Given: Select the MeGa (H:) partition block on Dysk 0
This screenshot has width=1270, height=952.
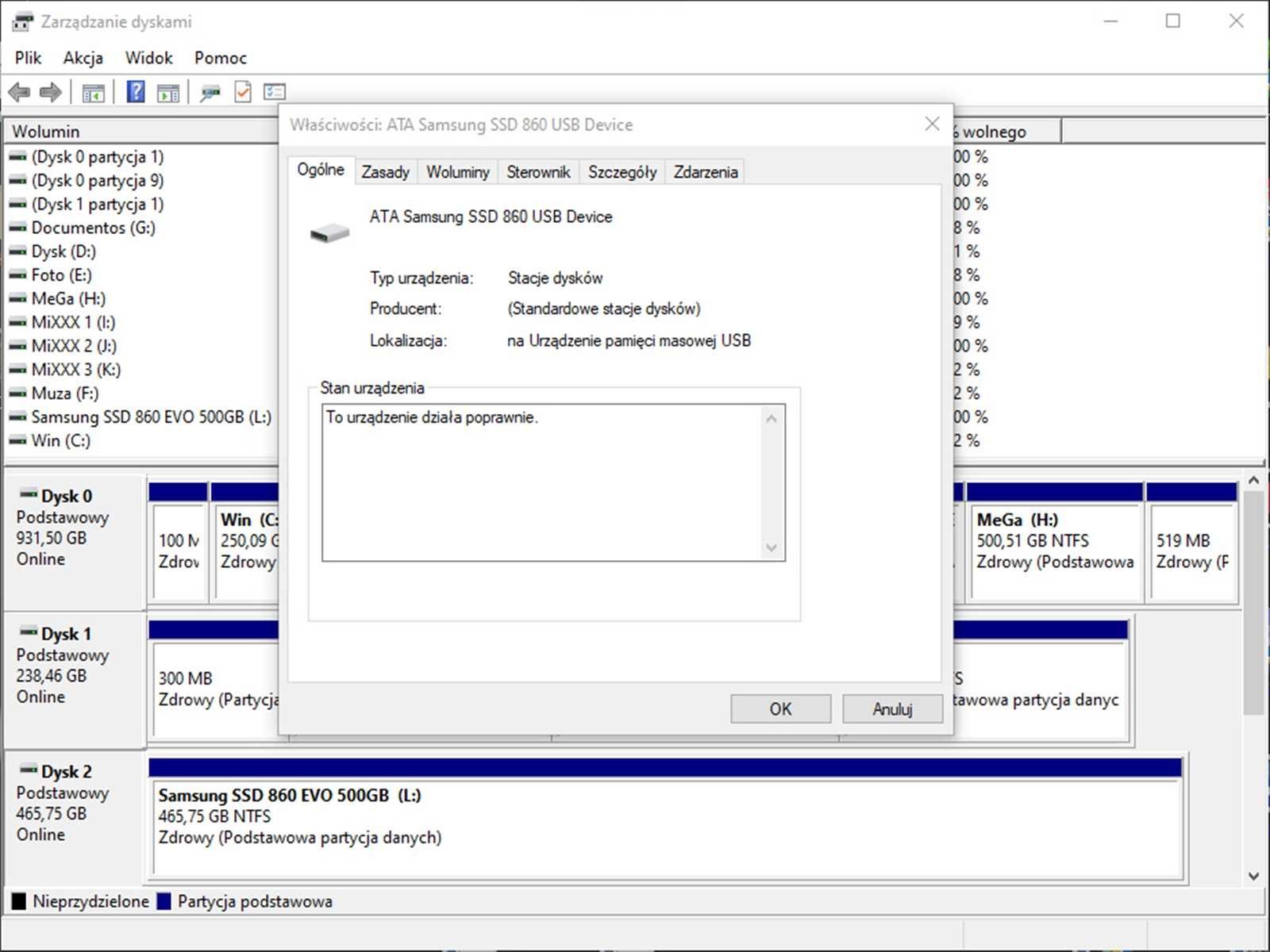Looking at the screenshot, I should tap(1054, 542).
